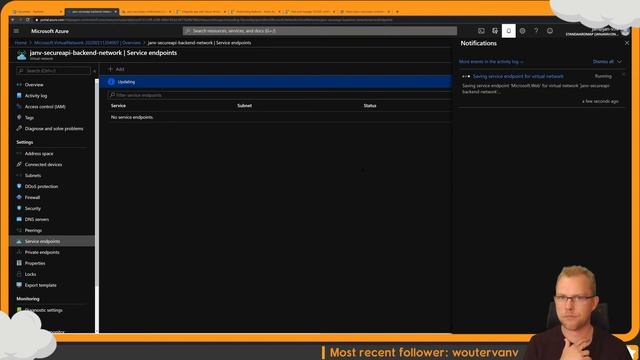This screenshot has width=640, height=360.
Task: Open Export template in sidebar
Action: [40, 286]
